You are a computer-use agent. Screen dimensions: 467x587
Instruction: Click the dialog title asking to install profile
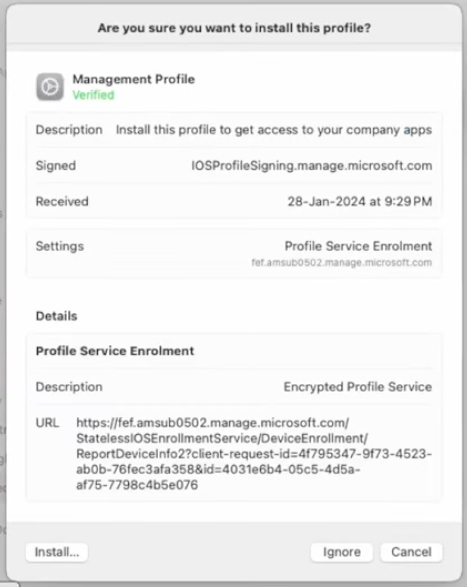pos(234,28)
